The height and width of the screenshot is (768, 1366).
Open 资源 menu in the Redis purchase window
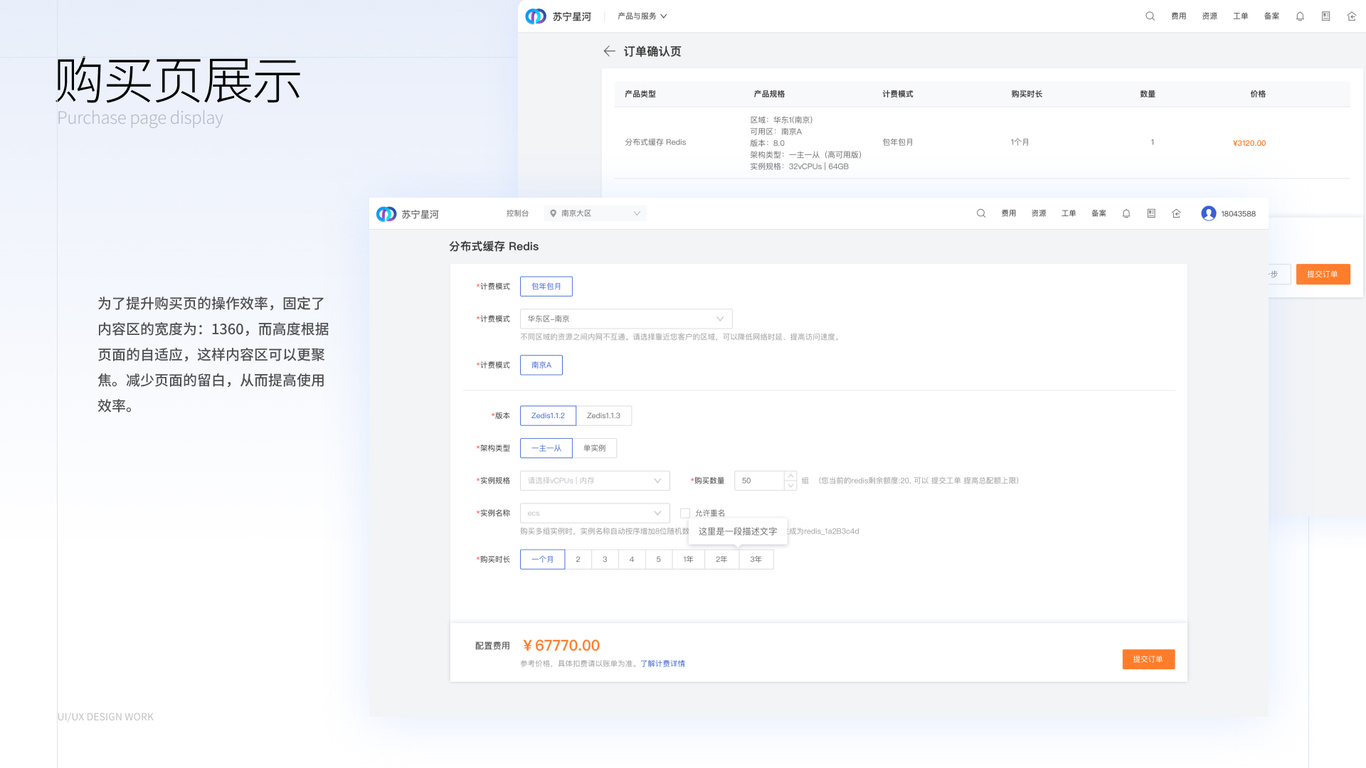(1039, 213)
